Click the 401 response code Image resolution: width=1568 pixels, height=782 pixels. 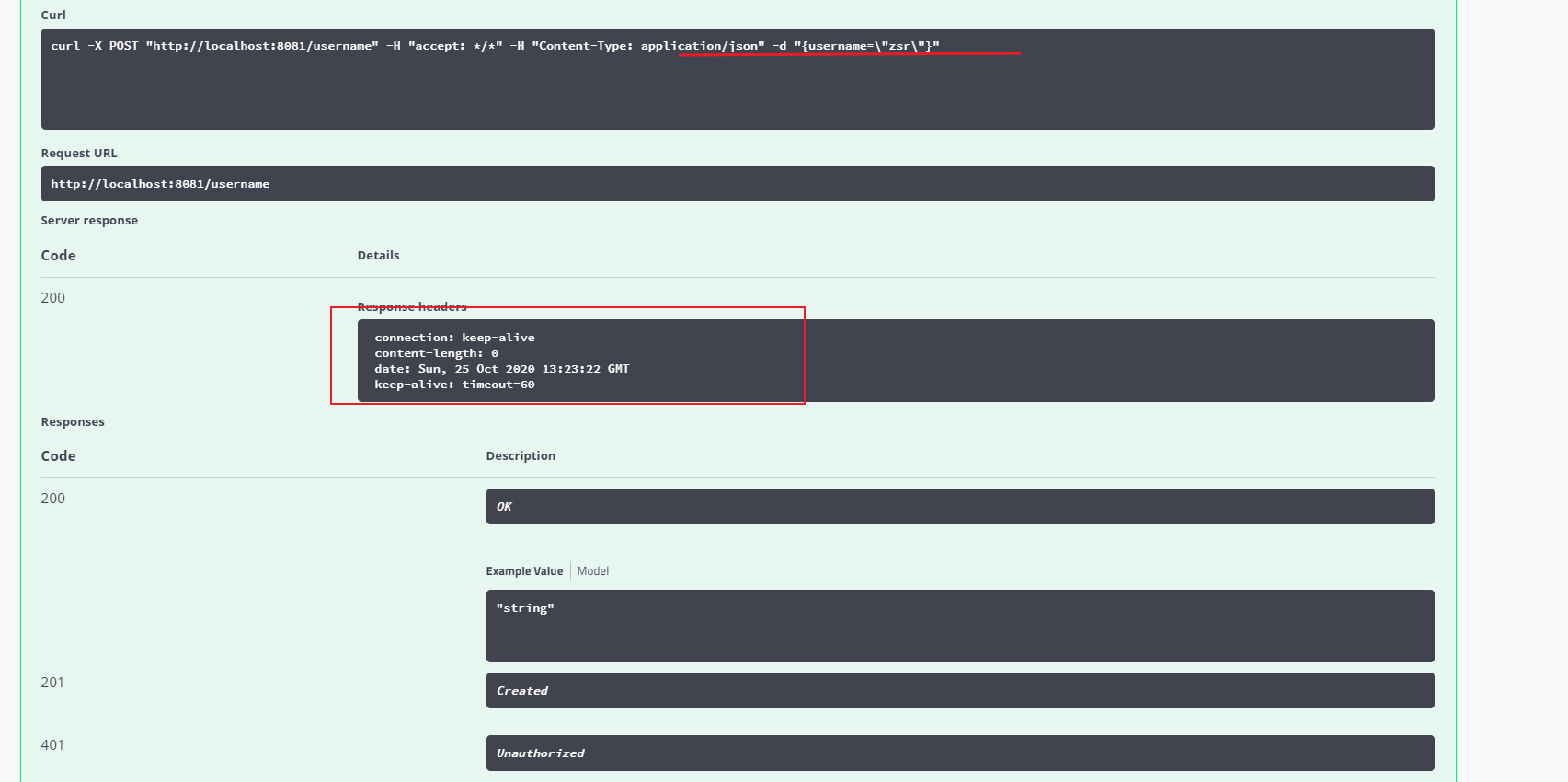(x=52, y=745)
